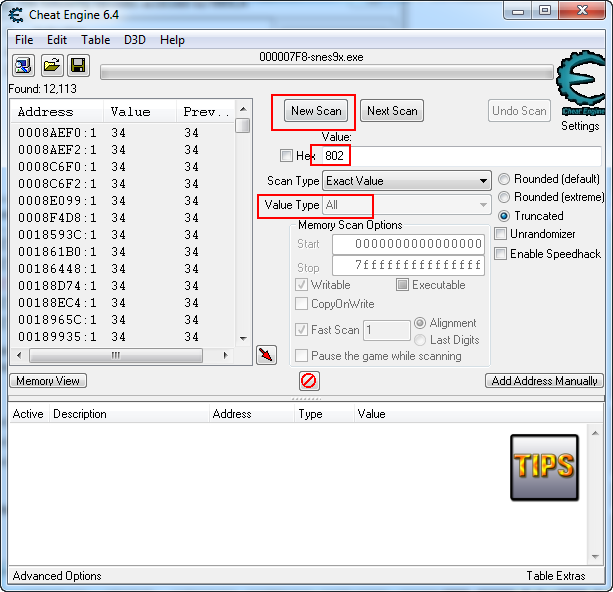The width and height of the screenshot is (613, 592).
Task: Select result row 0008C6F2:1
Action: (123, 184)
